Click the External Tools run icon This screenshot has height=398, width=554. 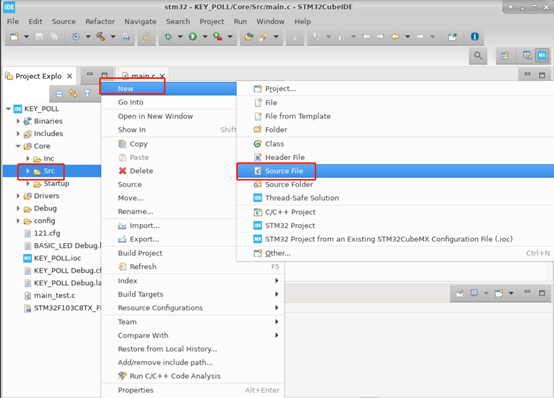218,36
